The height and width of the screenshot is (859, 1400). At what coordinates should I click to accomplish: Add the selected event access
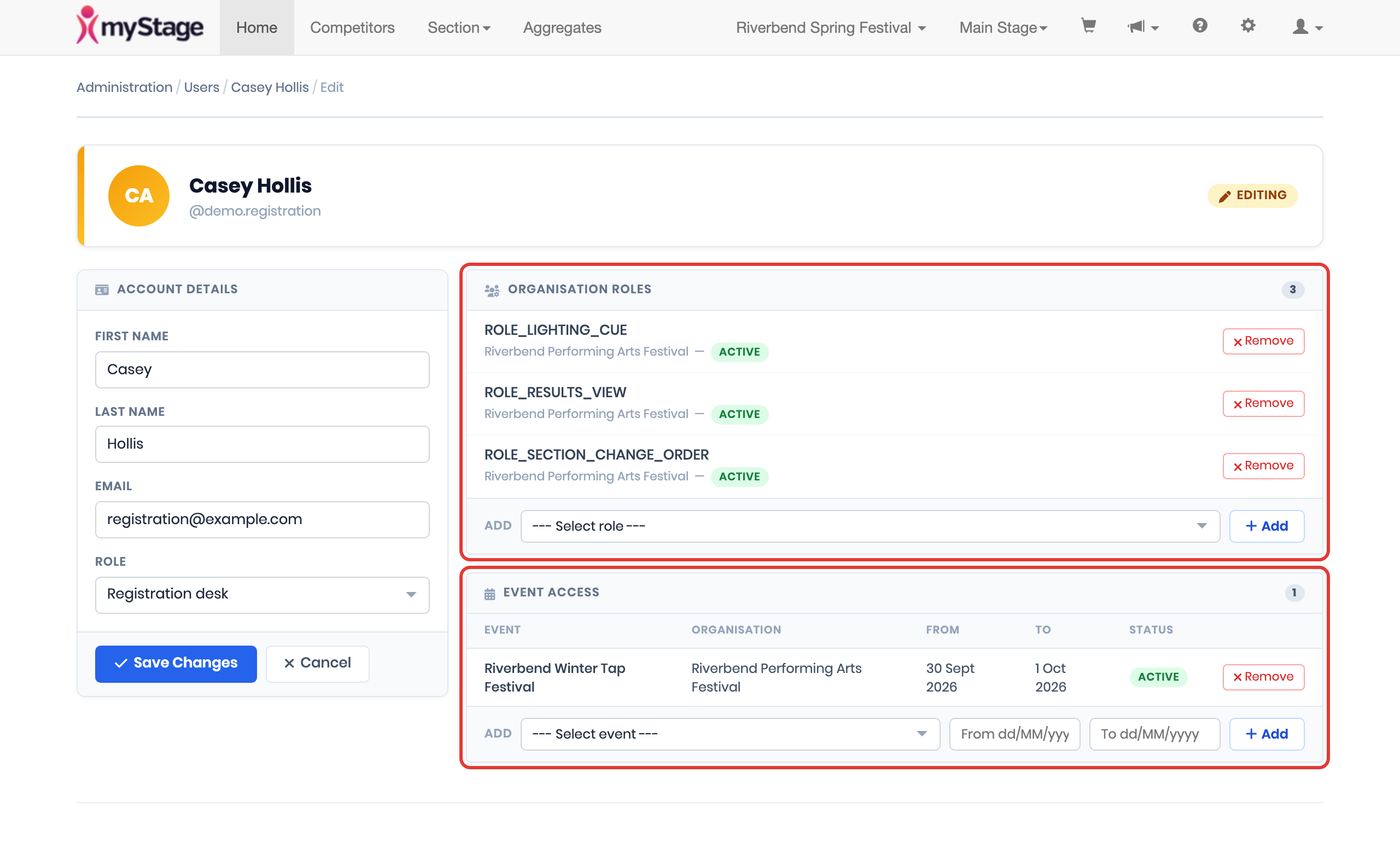click(1267, 734)
